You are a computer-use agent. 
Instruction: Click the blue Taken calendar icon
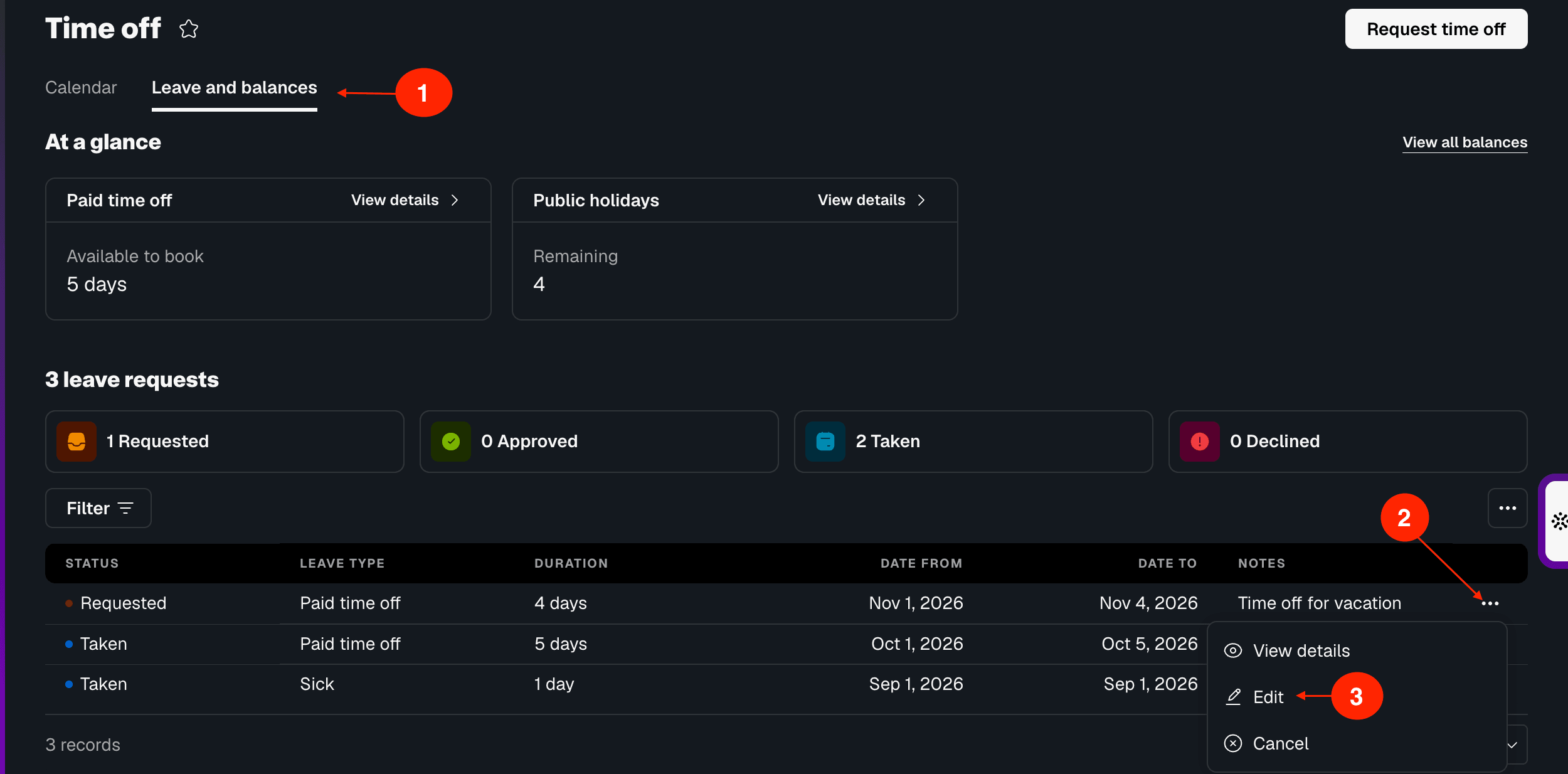(825, 442)
